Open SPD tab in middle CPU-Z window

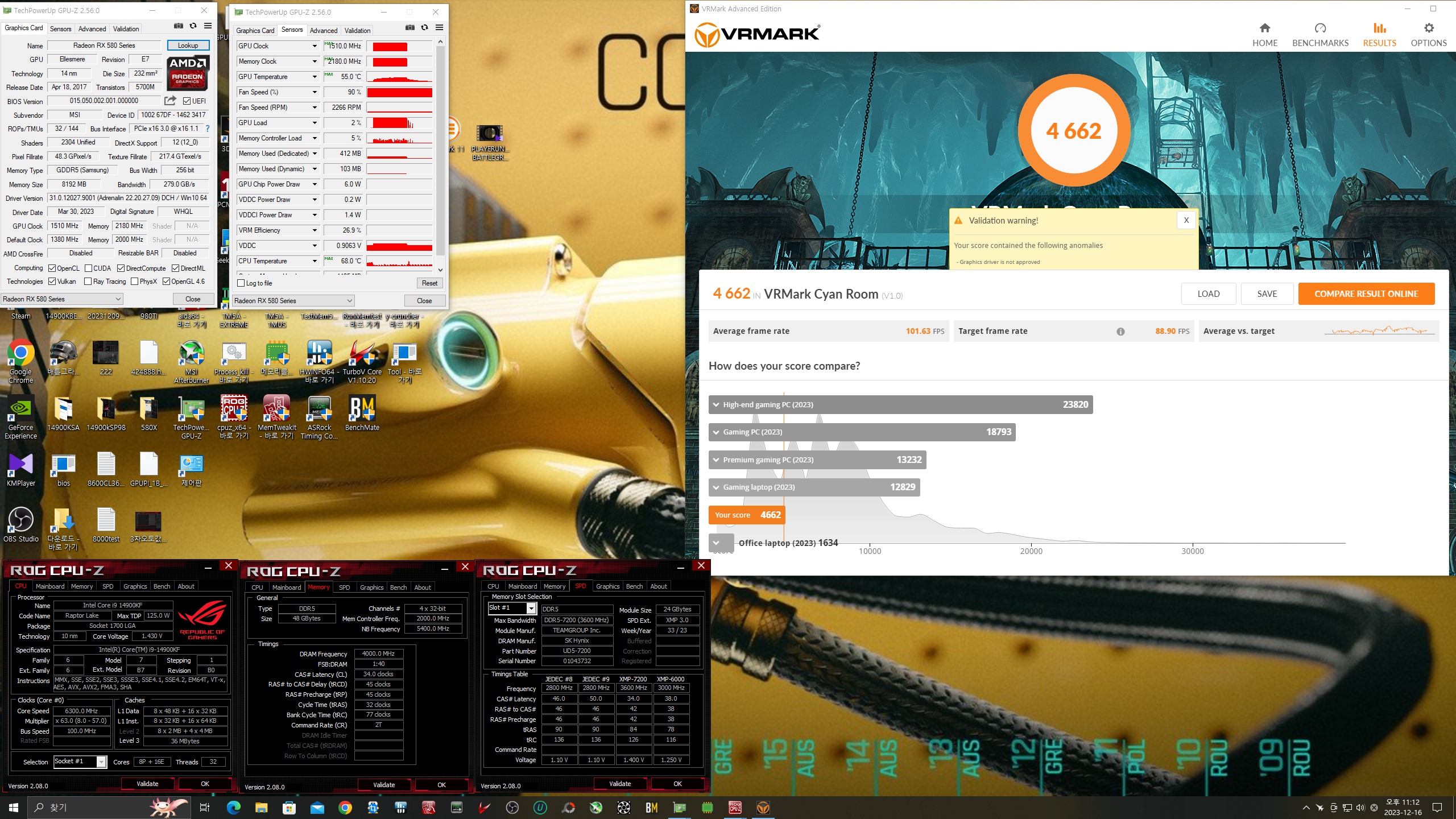coord(344,588)
